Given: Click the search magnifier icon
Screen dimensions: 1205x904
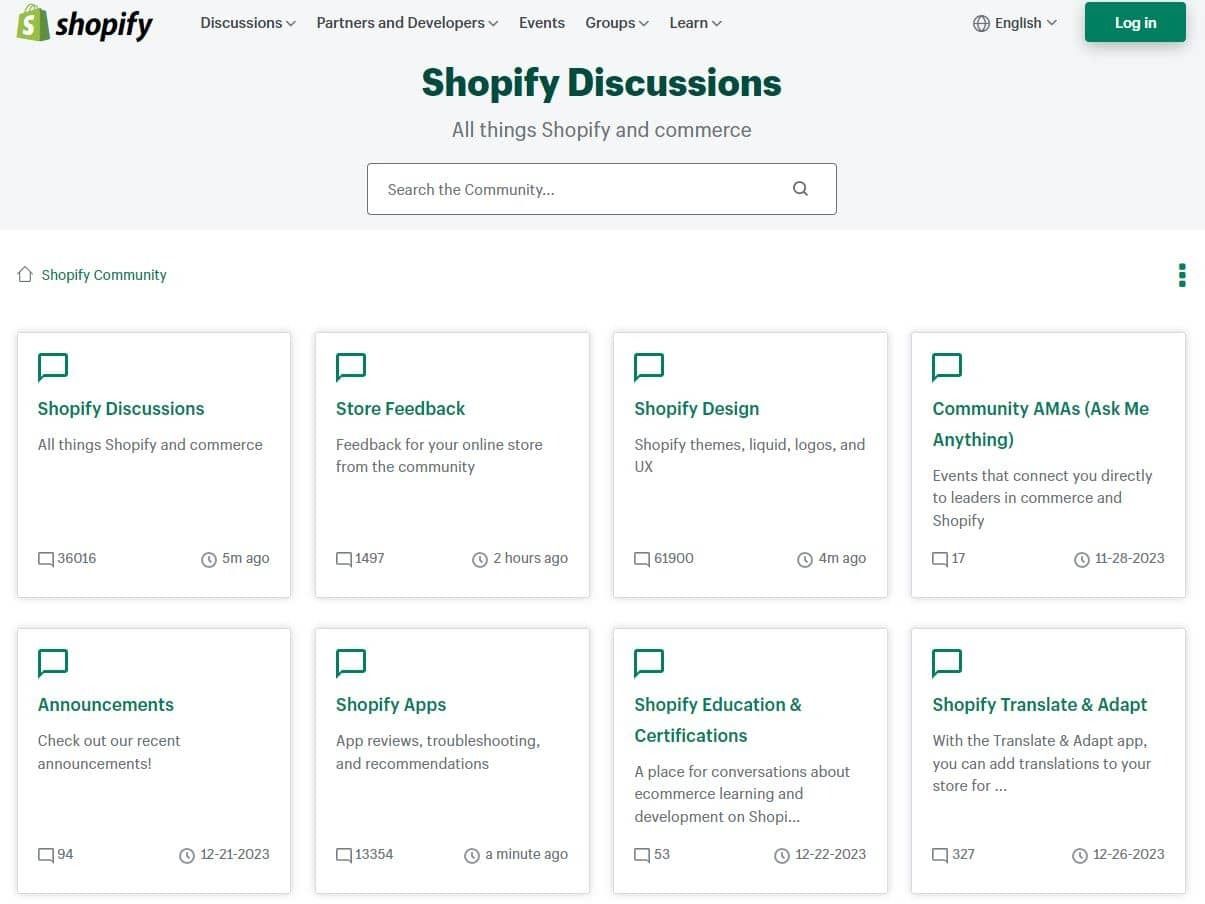Looking at the screenshot, I should tap(800, 189).
